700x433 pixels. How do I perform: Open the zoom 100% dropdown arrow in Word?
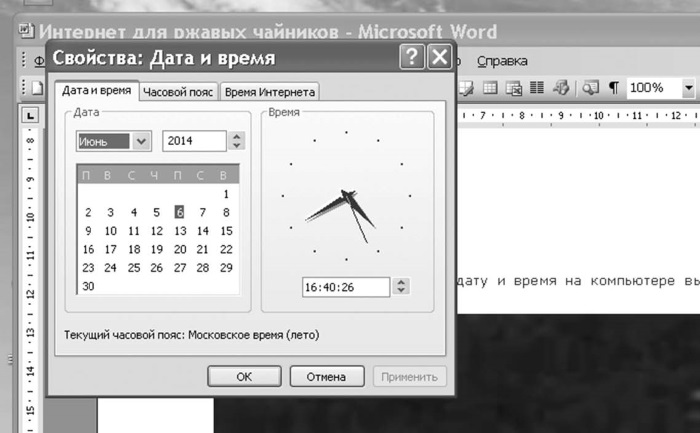689,87
